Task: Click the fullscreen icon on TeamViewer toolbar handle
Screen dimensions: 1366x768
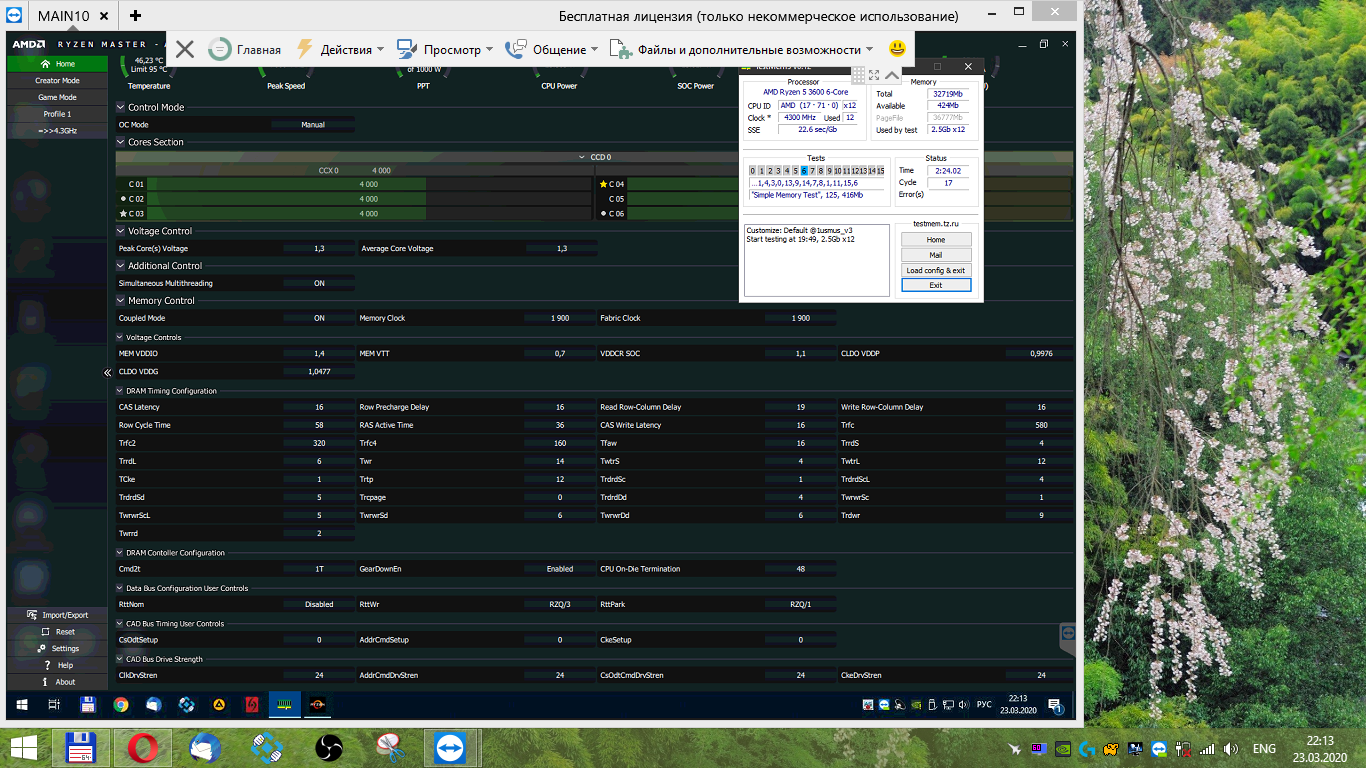Action: (874, 75)
